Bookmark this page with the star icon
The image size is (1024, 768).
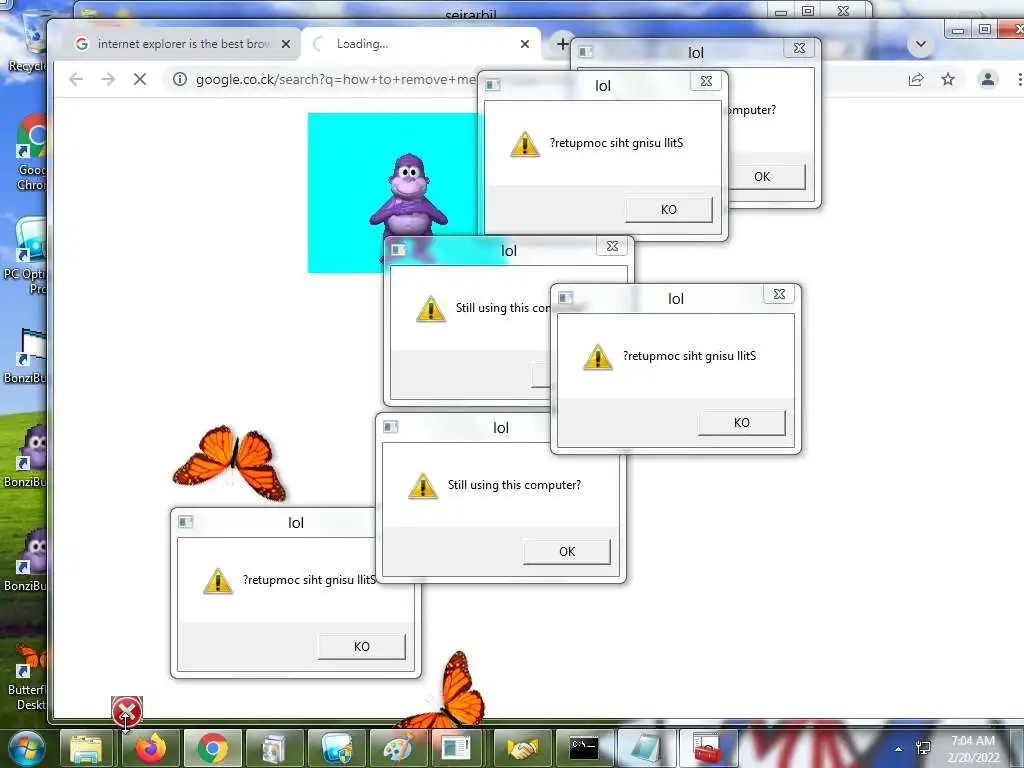pos(948,80)
